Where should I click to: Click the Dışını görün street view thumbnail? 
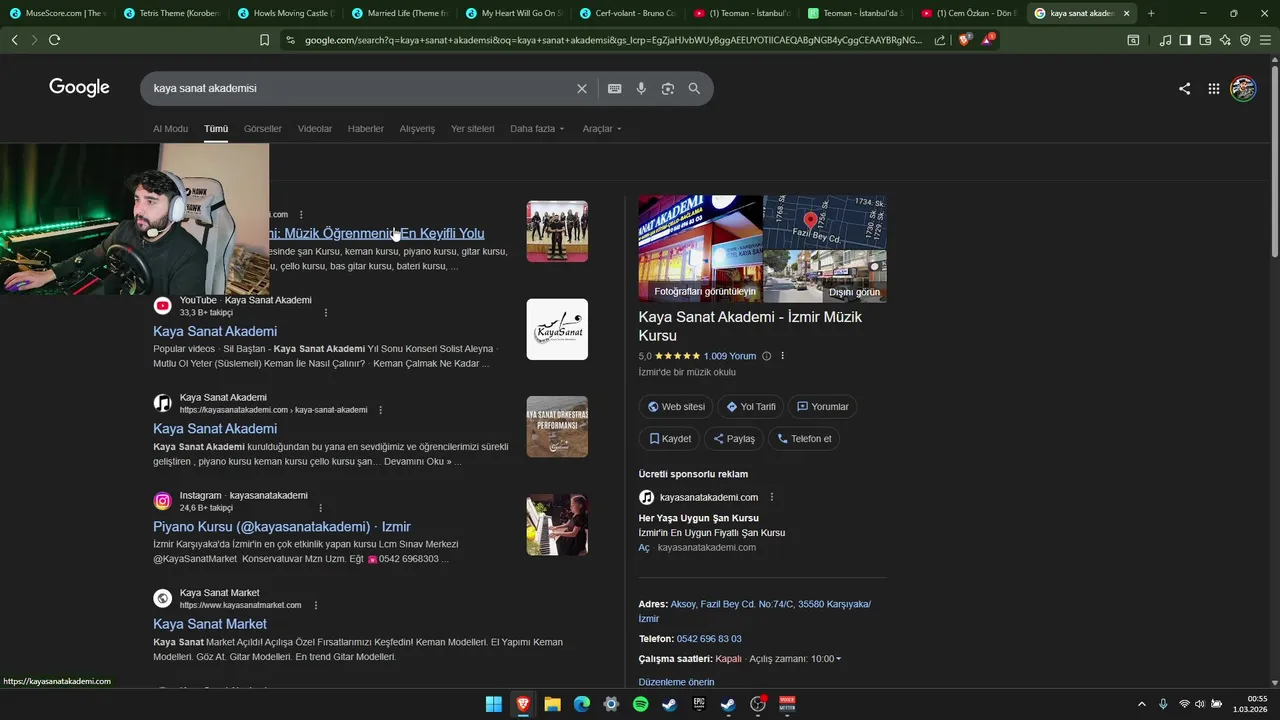[825, 276]
